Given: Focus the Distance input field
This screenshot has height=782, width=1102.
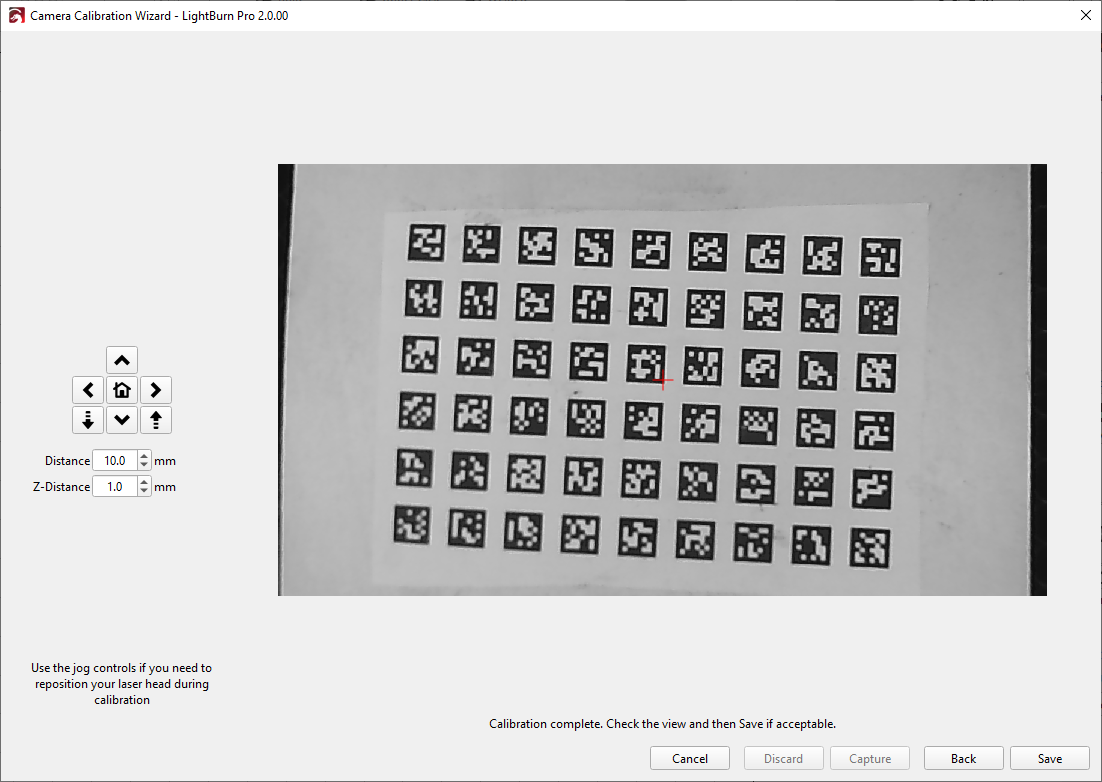Looking at the screenshot, I should pos(114,461).
